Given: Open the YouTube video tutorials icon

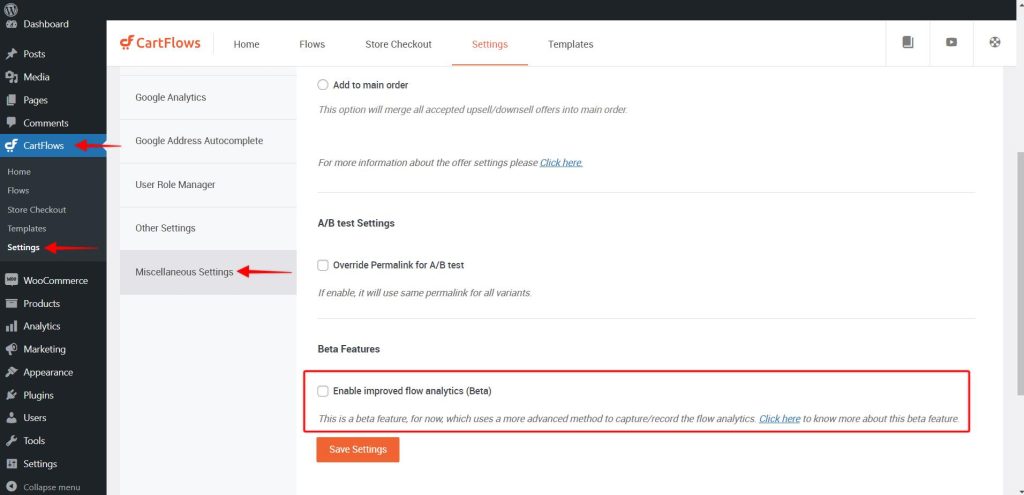Looking at the screenshot, I should coord(952,42).
